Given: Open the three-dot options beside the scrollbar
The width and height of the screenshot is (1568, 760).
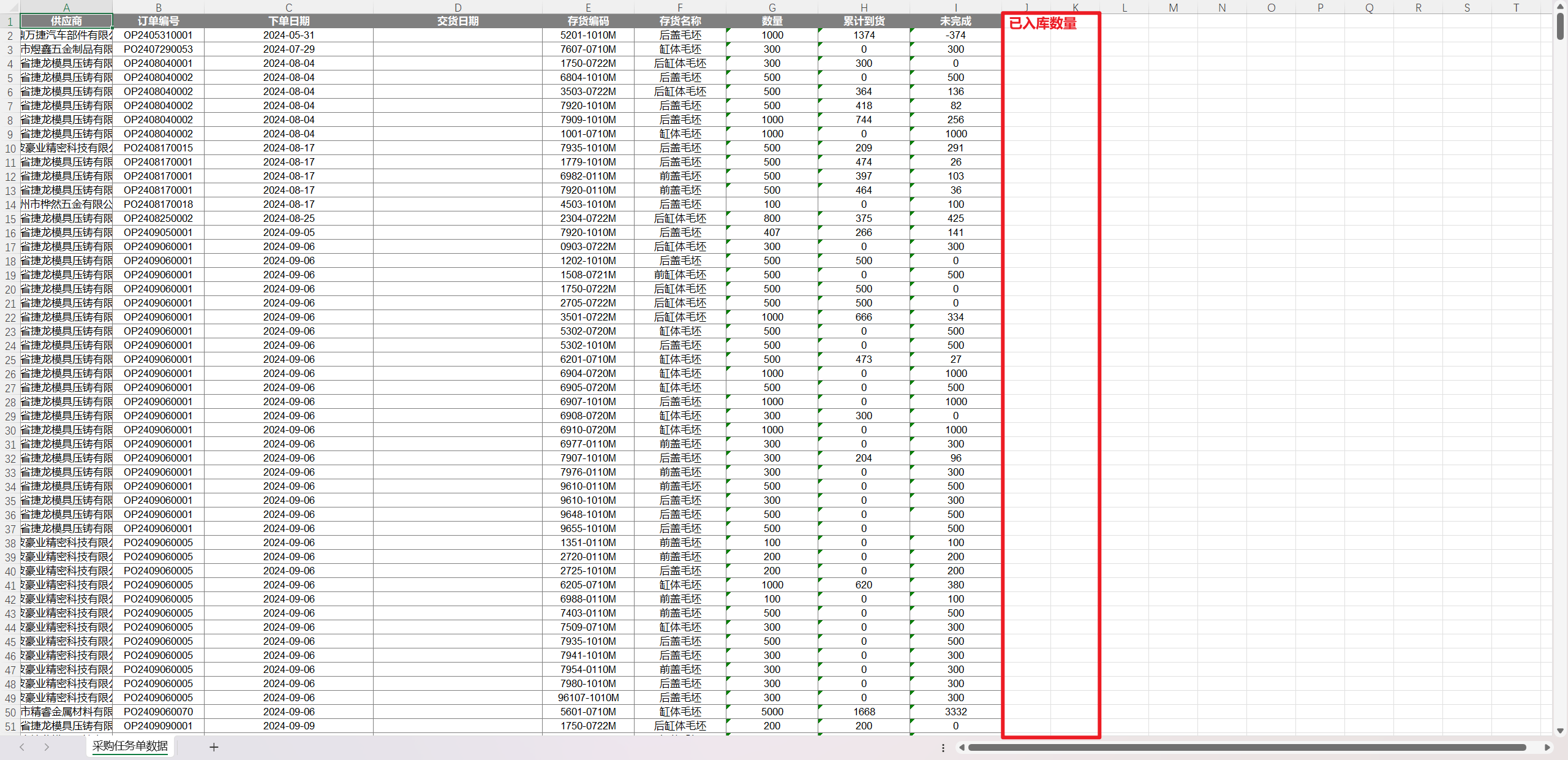Looking at the screenshot, I should pos(943,747).
